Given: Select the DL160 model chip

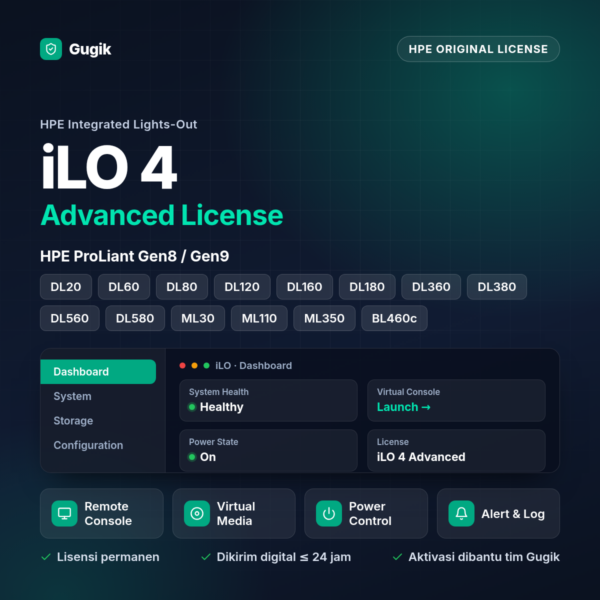Looking at the screenshot, I should (305, 287).
